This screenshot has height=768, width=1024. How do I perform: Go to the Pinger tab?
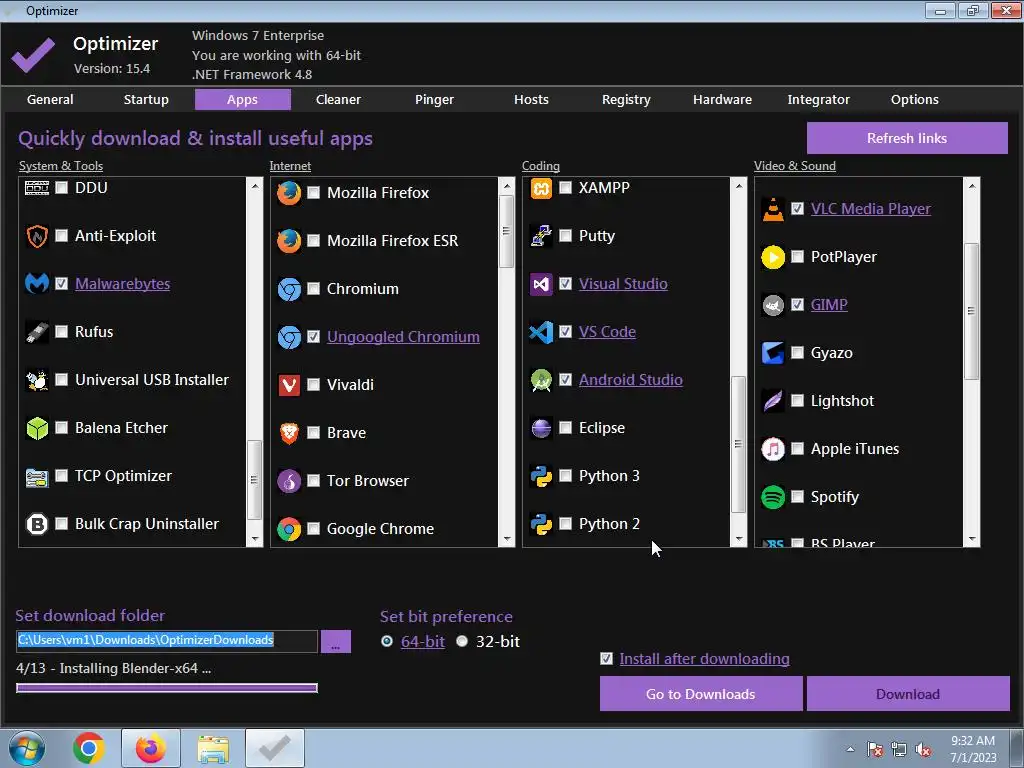pos(434,99)
